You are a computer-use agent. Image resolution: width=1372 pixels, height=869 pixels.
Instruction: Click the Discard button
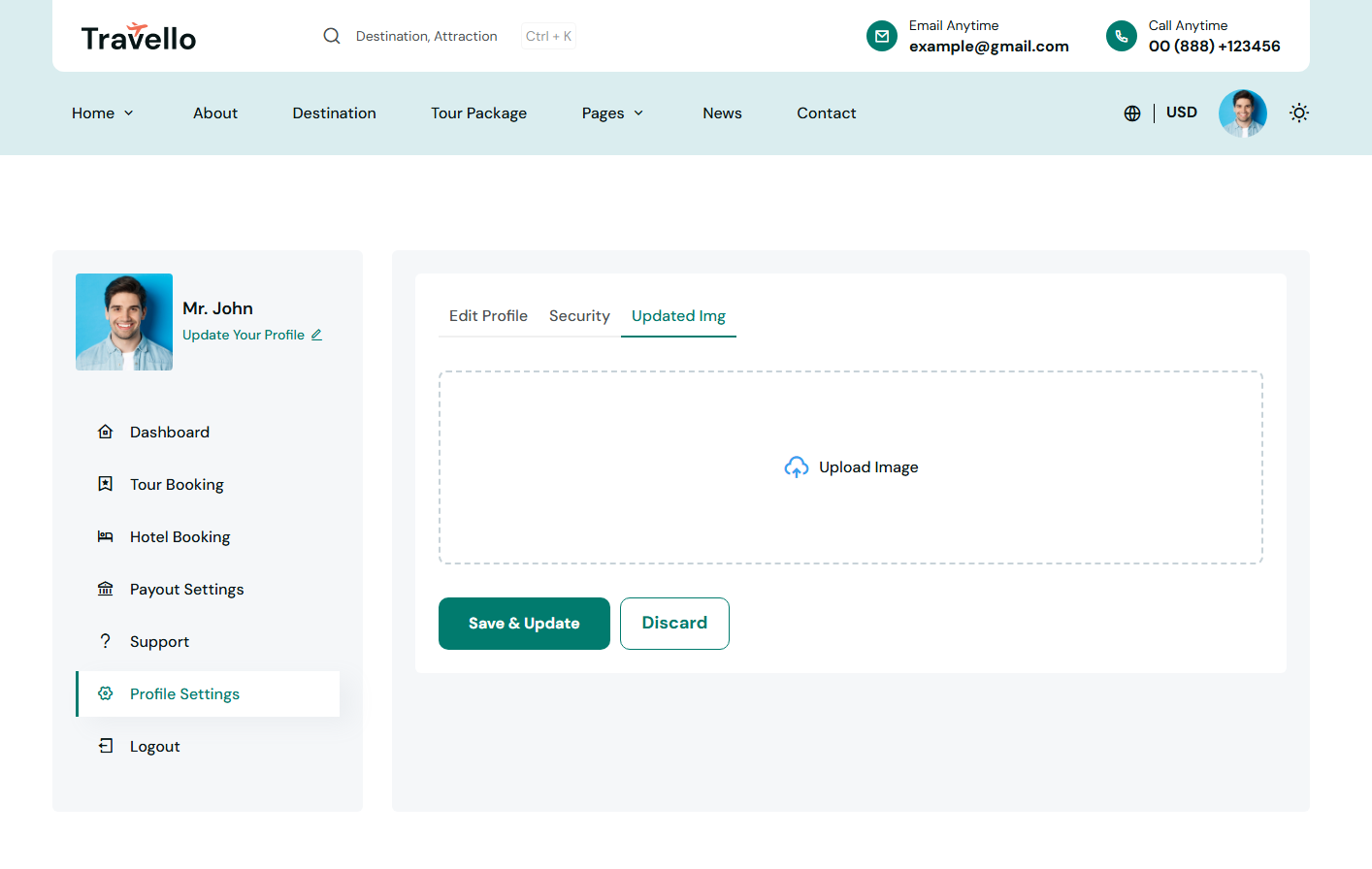point(674,624)
